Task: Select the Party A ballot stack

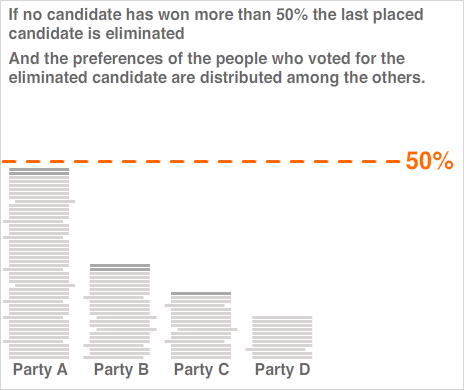Action: pyautogui.click(x=39, y=263)
